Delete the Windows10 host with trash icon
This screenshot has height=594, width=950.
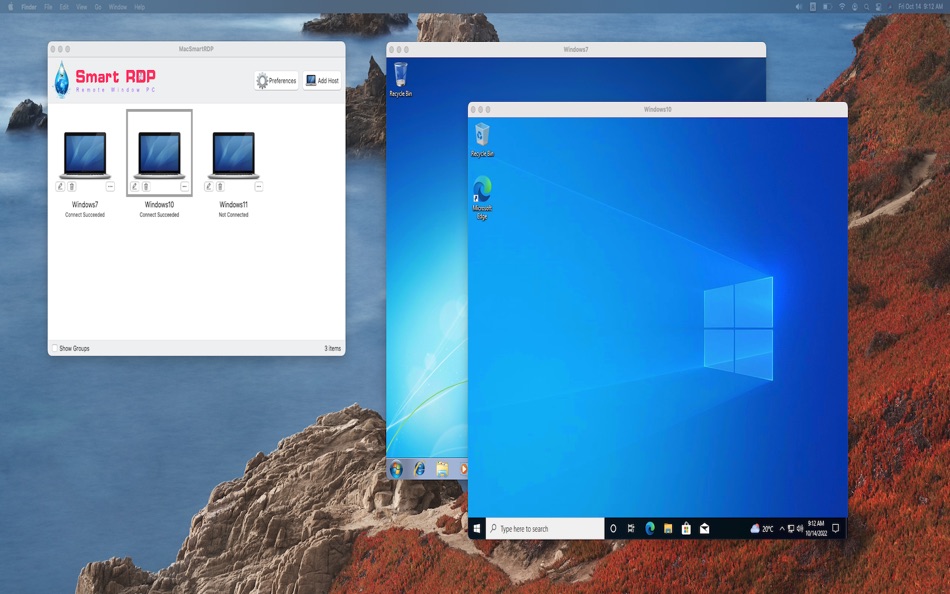[x=146, y=187]
